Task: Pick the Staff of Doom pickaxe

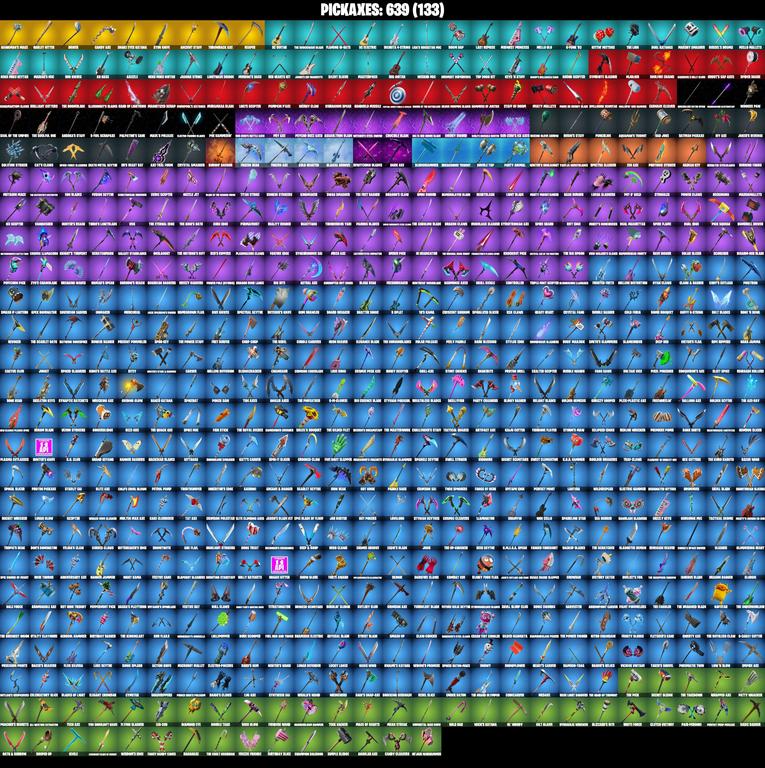Action: (x=515, y=94)
